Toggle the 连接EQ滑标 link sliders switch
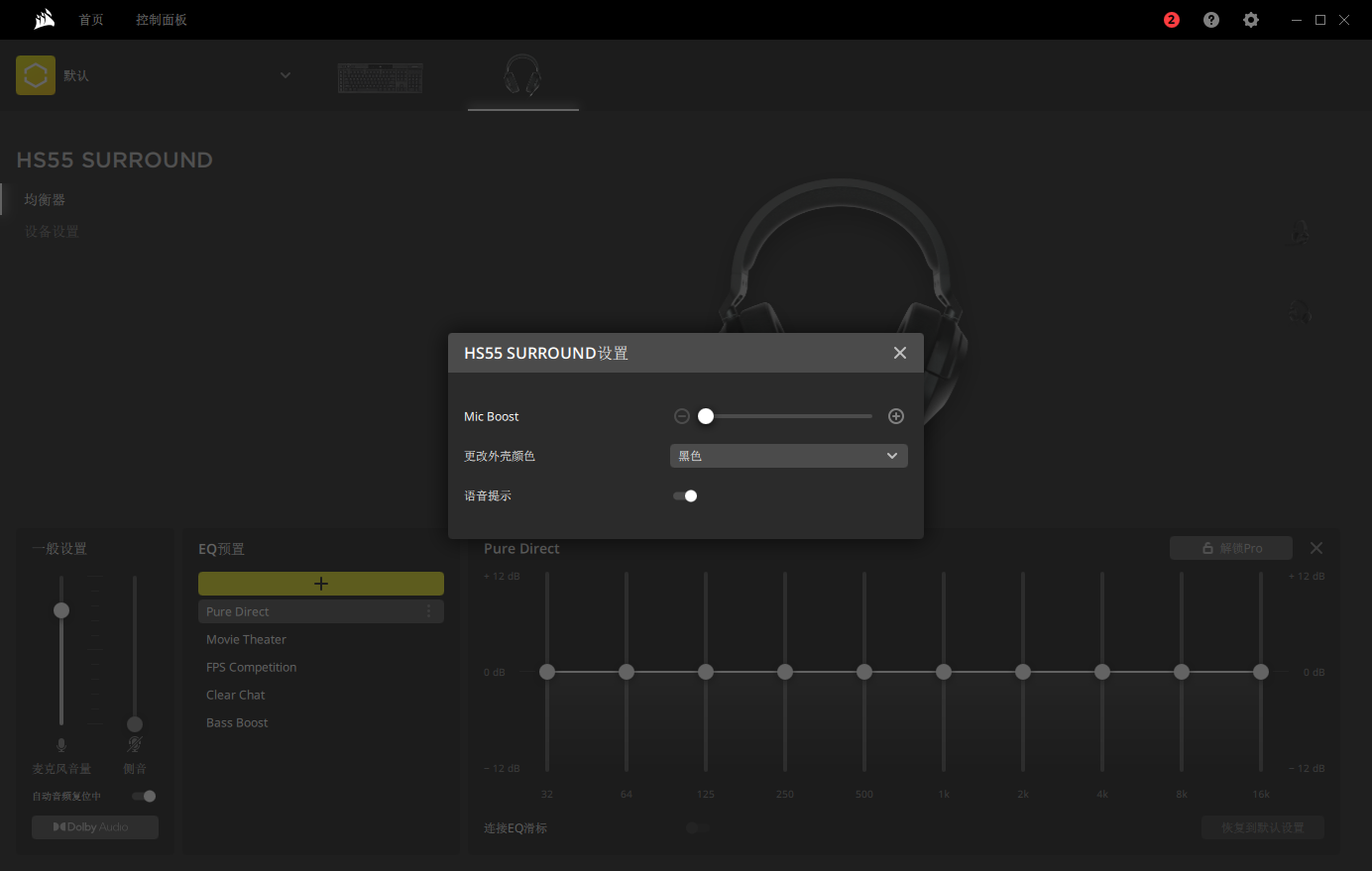 coord(698,827)
